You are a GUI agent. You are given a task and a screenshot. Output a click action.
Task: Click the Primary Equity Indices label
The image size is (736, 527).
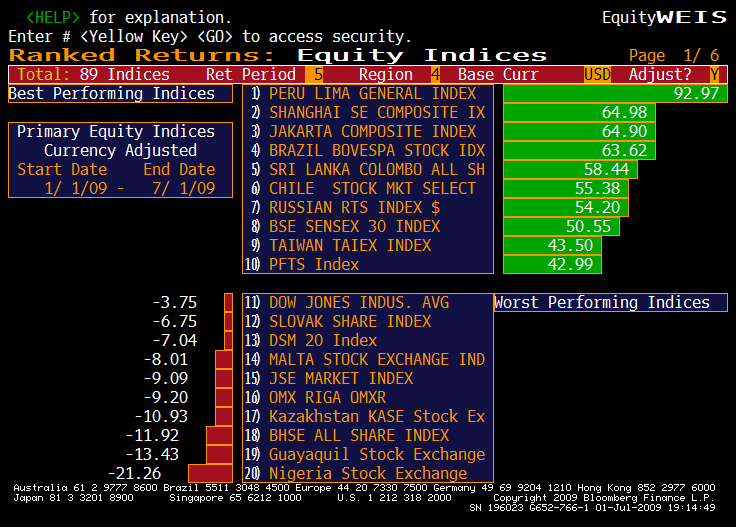116,131
